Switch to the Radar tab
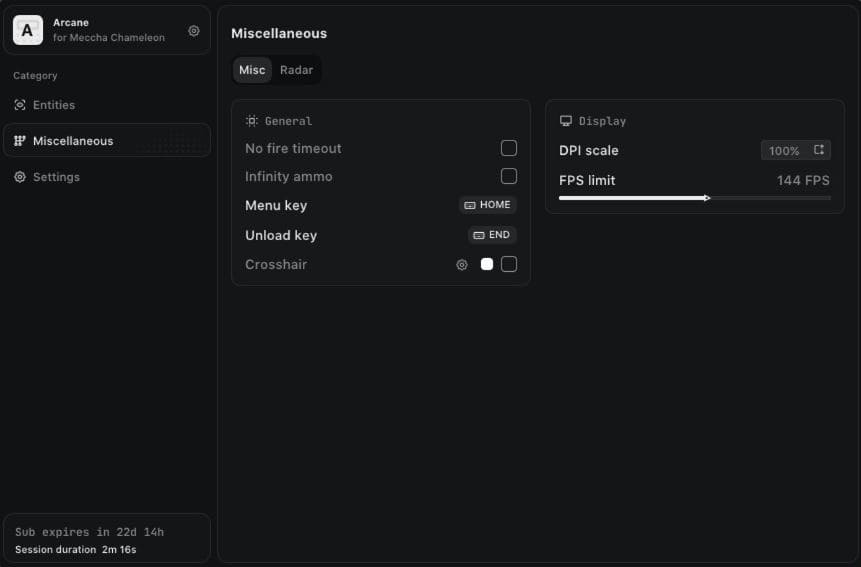The height and width of the screenshot is (567, 861). [297, 70]
